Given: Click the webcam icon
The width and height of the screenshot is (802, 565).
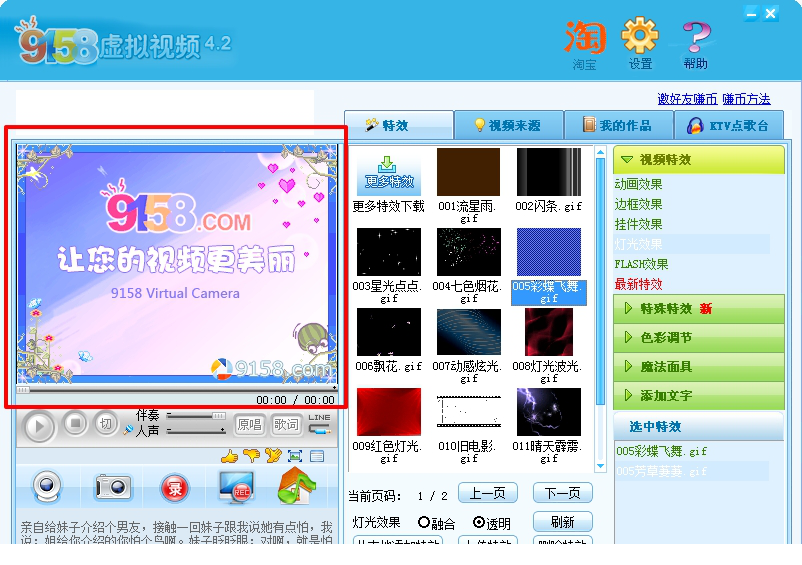Looking at the screenshot, I should 47,487.
